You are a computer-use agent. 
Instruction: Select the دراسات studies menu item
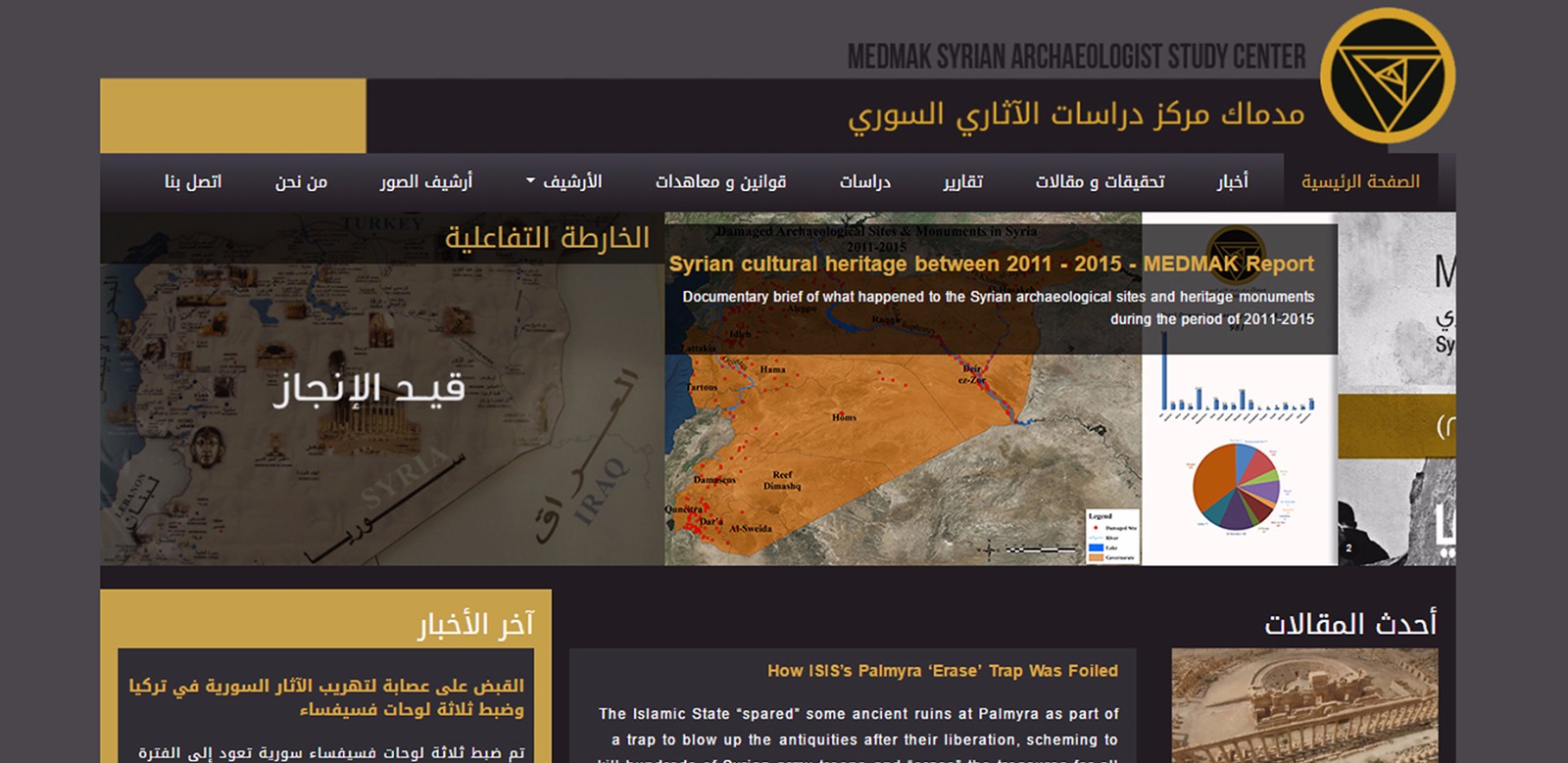pyautogui.click(x=864, y=181)
